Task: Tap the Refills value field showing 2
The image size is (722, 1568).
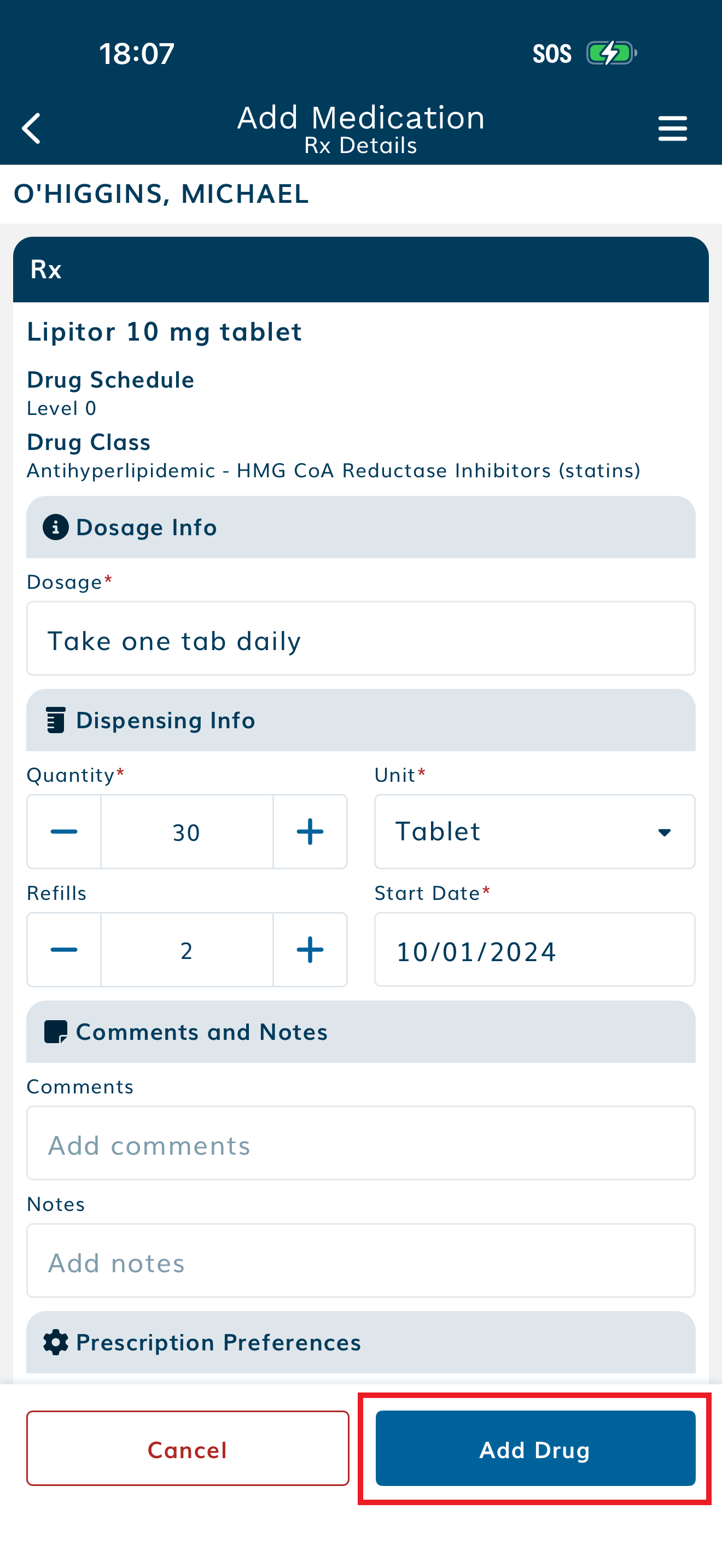Action: 187,950
